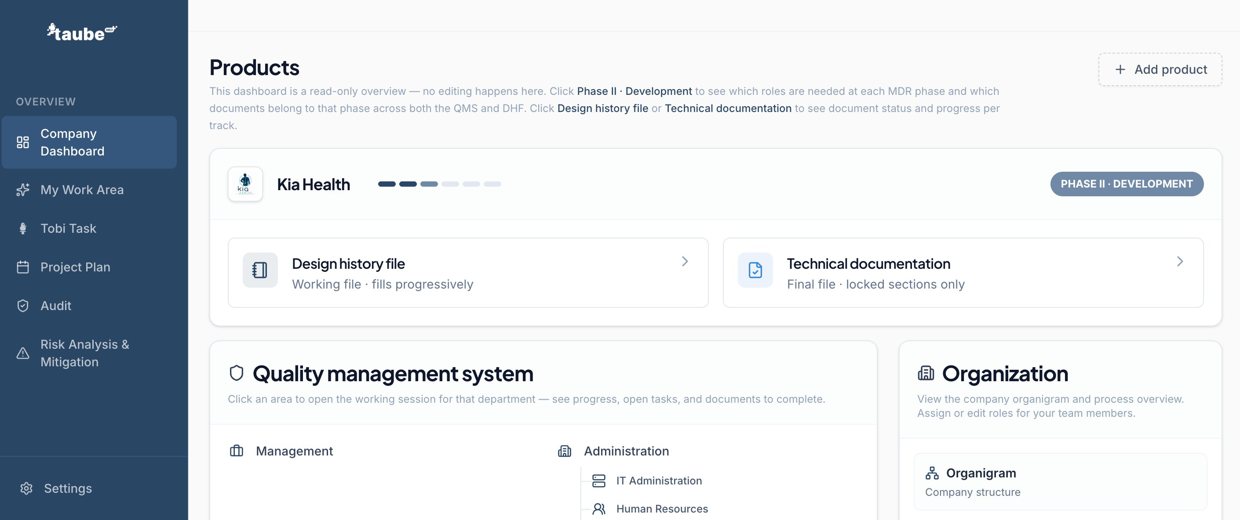
Task: Open the Organigram company structure card
Action: pyautogui.click(x=1060, y=482)
